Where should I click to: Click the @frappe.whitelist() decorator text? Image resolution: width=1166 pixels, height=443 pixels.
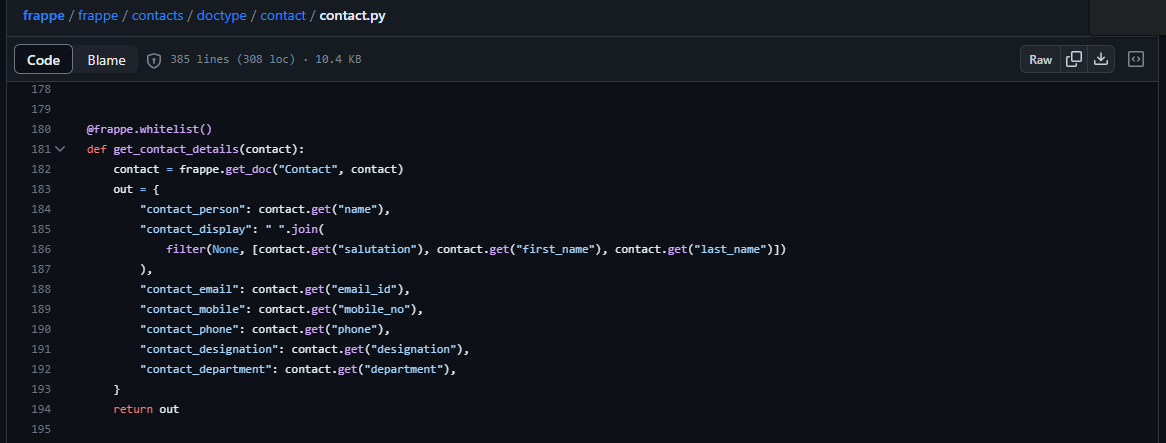tap(149, 129)
